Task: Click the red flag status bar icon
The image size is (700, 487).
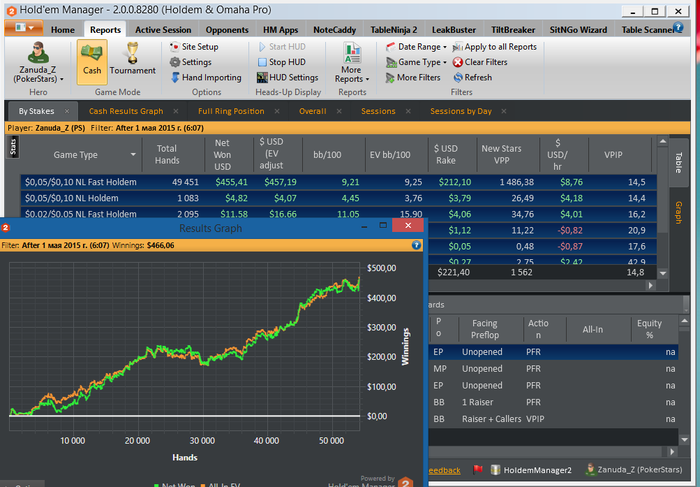Action: (478, 470)
